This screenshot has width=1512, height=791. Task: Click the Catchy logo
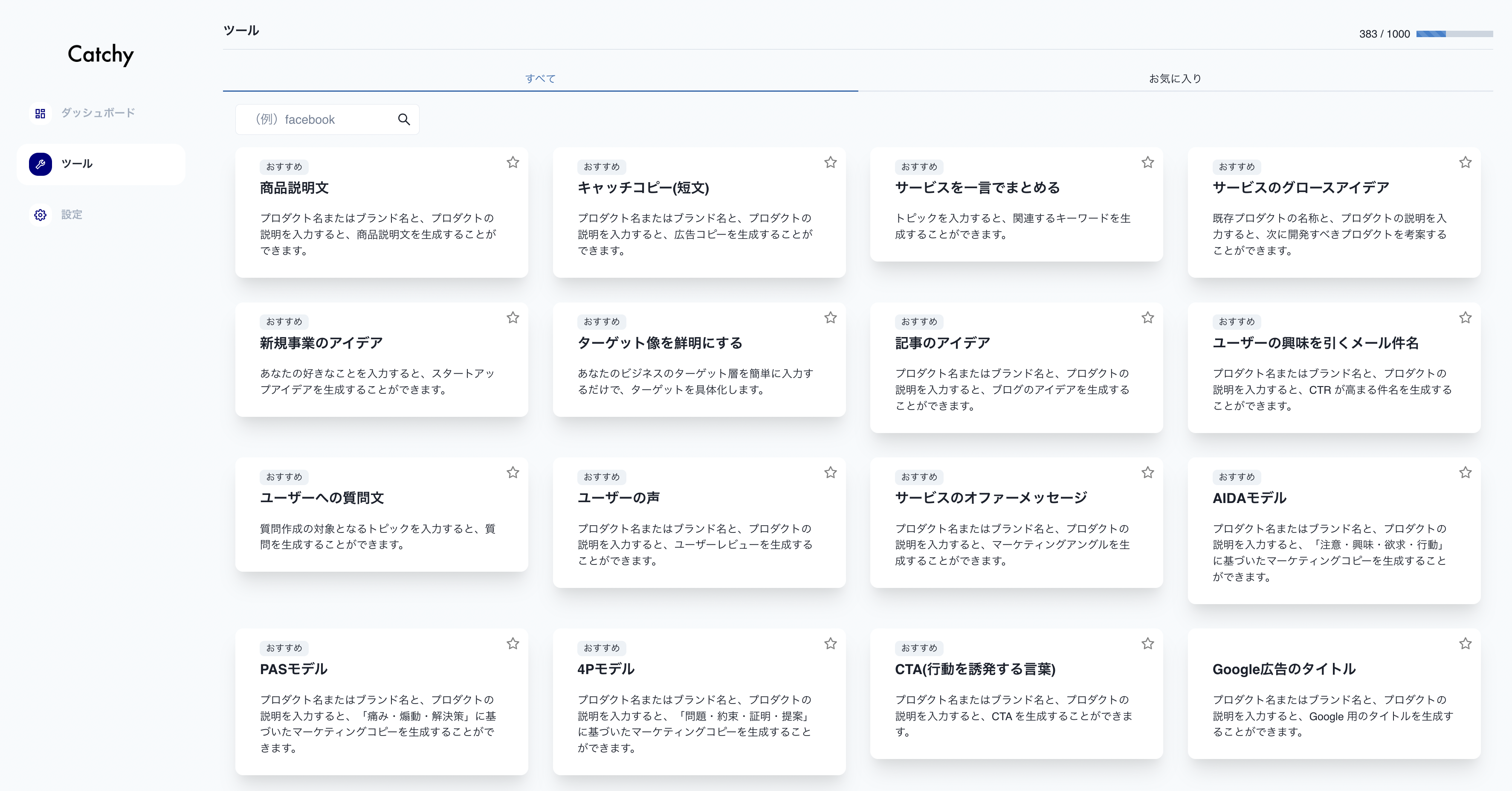(x=100, y=55)
